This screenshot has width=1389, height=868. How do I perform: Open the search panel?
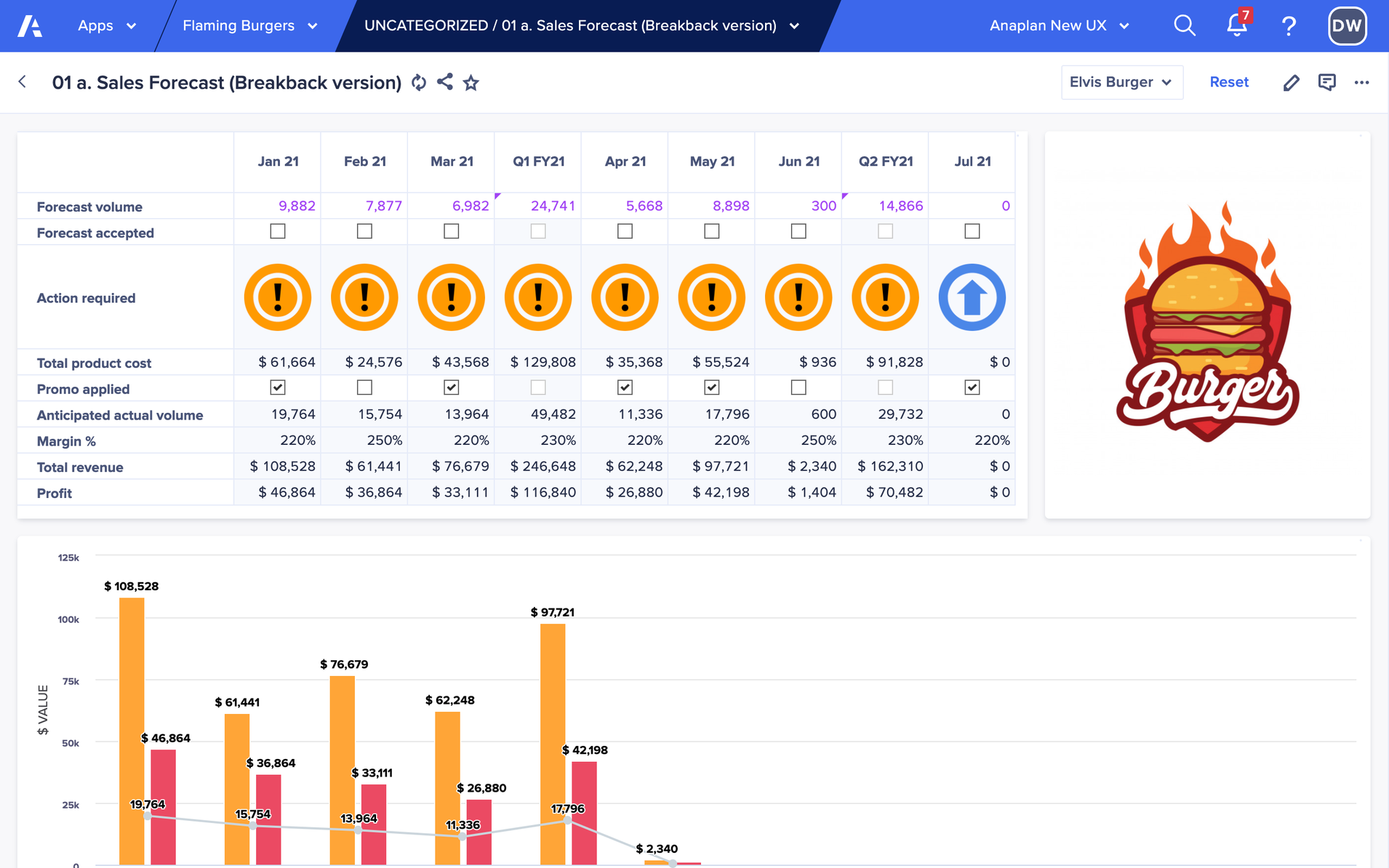[1184, 25]
